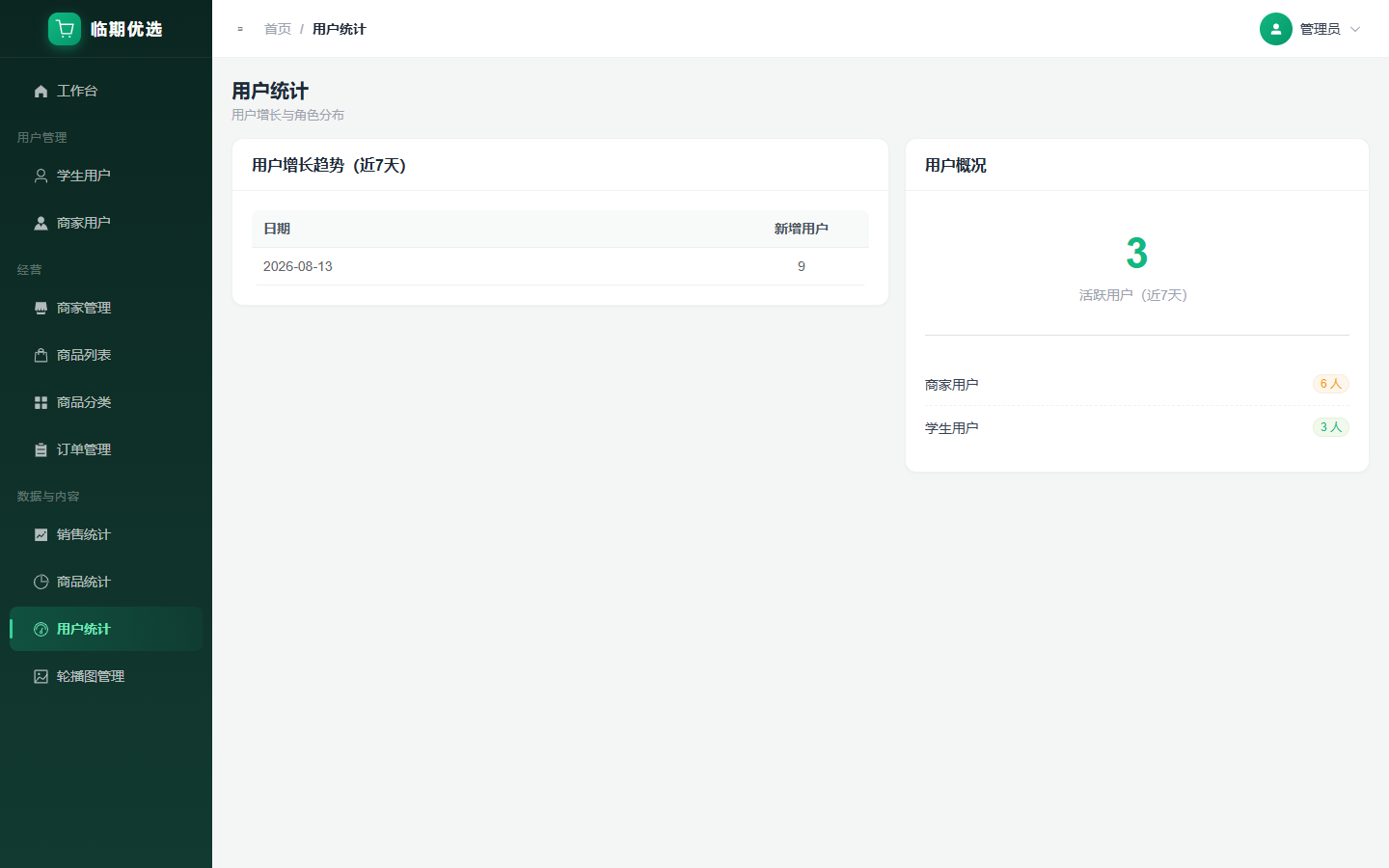The image size is (1389, 868).
Task: Click the 商家用户 row in 用户概况
Action: (x=1137, y=384)
